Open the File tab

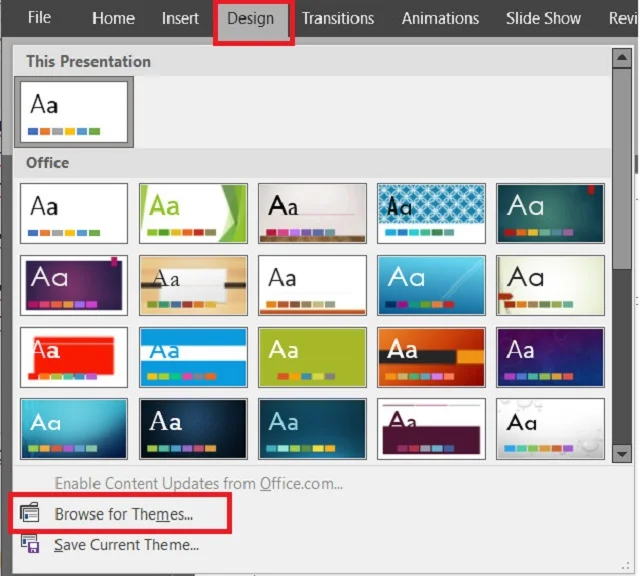coord(39,18)
